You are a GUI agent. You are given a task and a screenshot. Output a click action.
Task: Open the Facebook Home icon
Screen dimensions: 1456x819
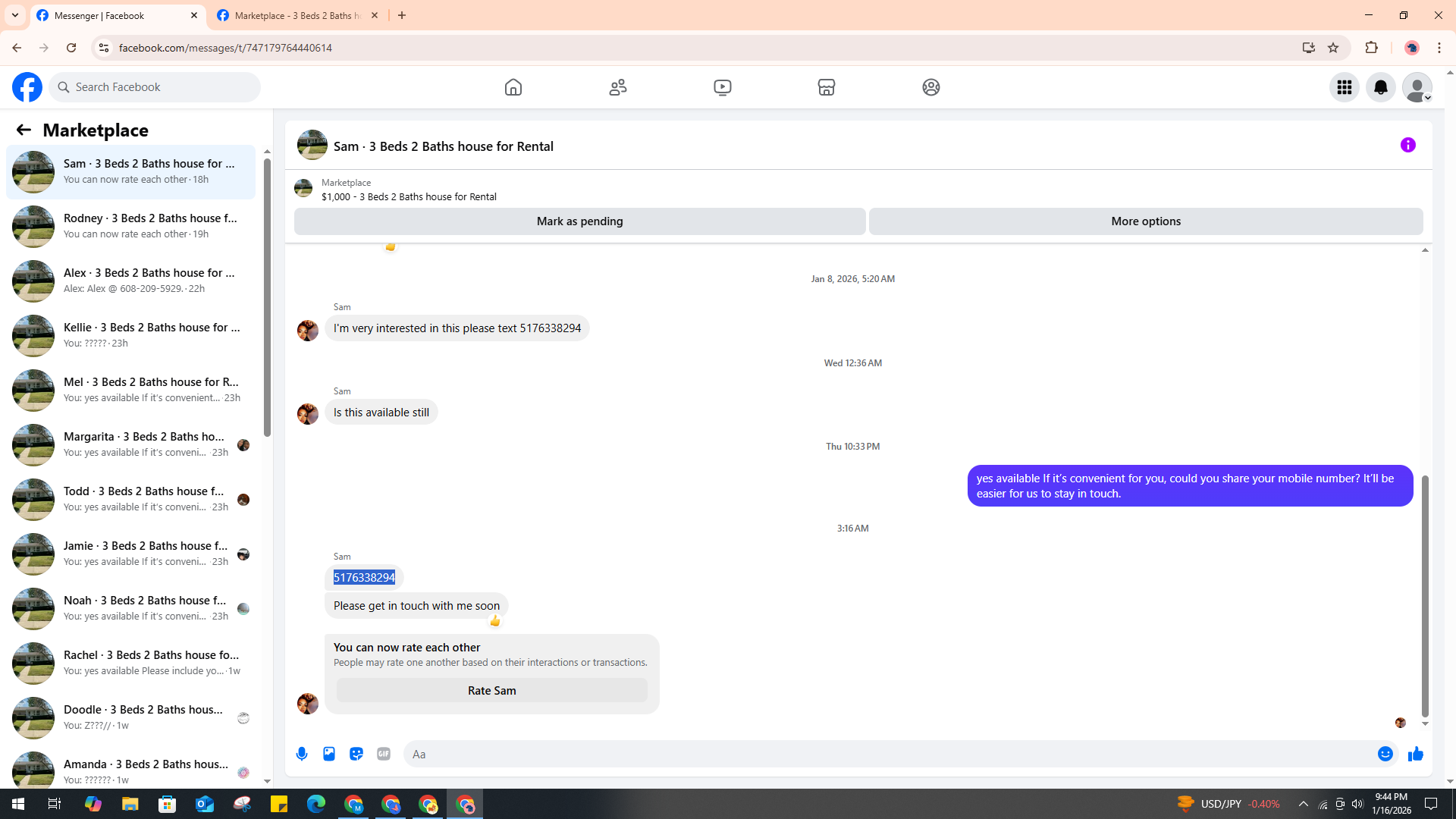click(513, 87)
